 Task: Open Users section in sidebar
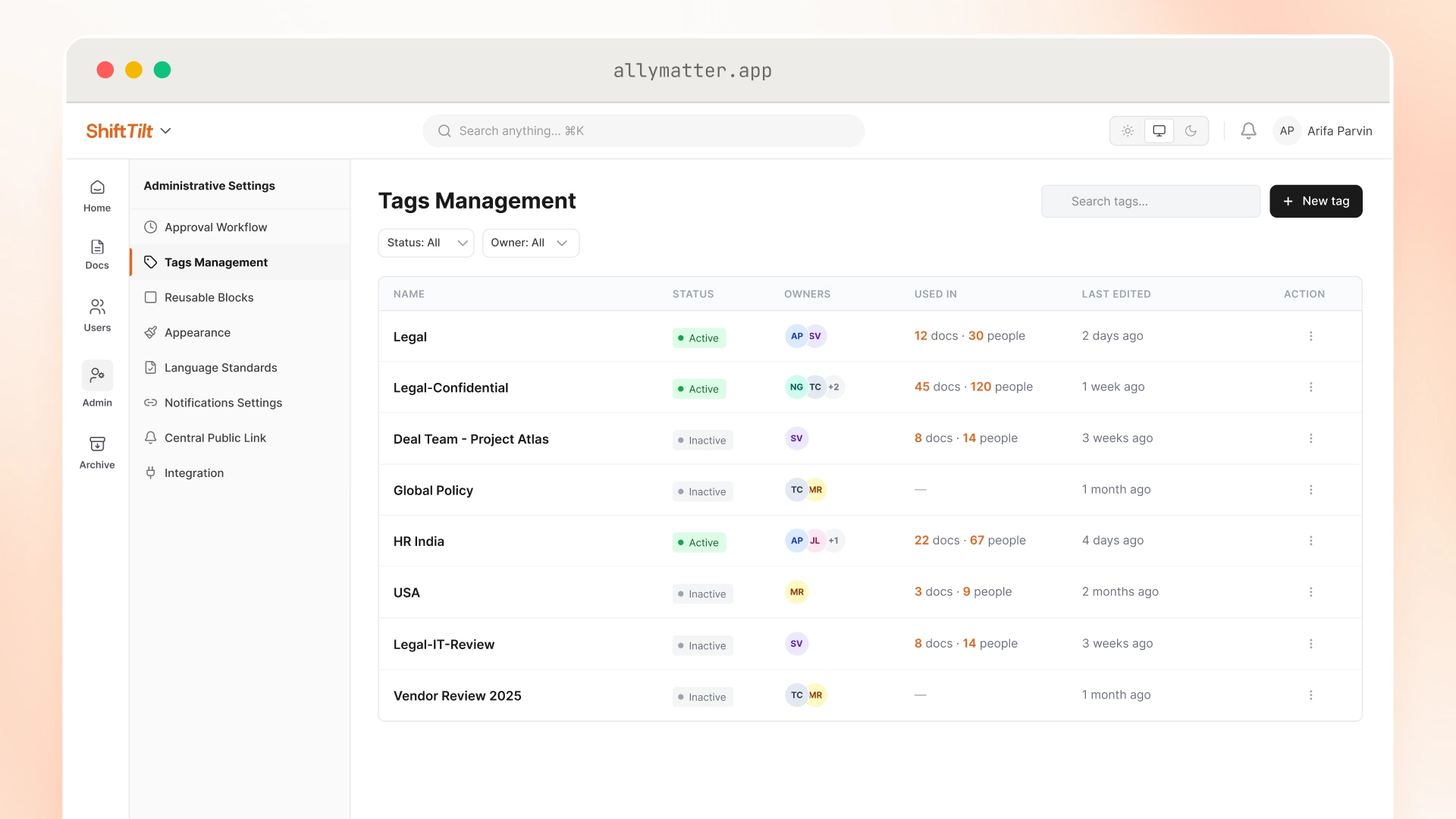point(97,315)
